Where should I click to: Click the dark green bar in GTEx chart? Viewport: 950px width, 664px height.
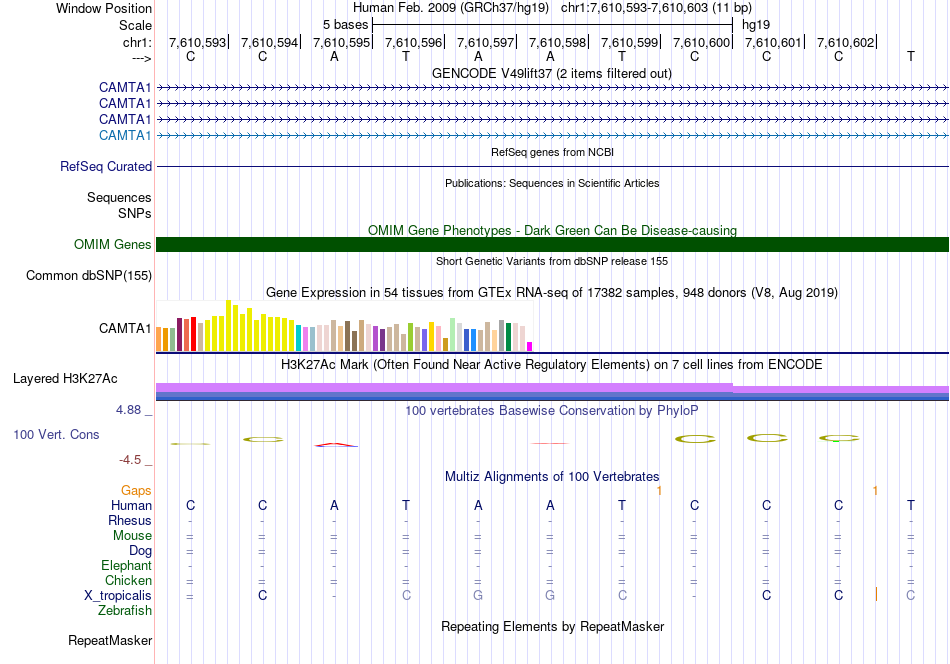(x=508, y=337)
